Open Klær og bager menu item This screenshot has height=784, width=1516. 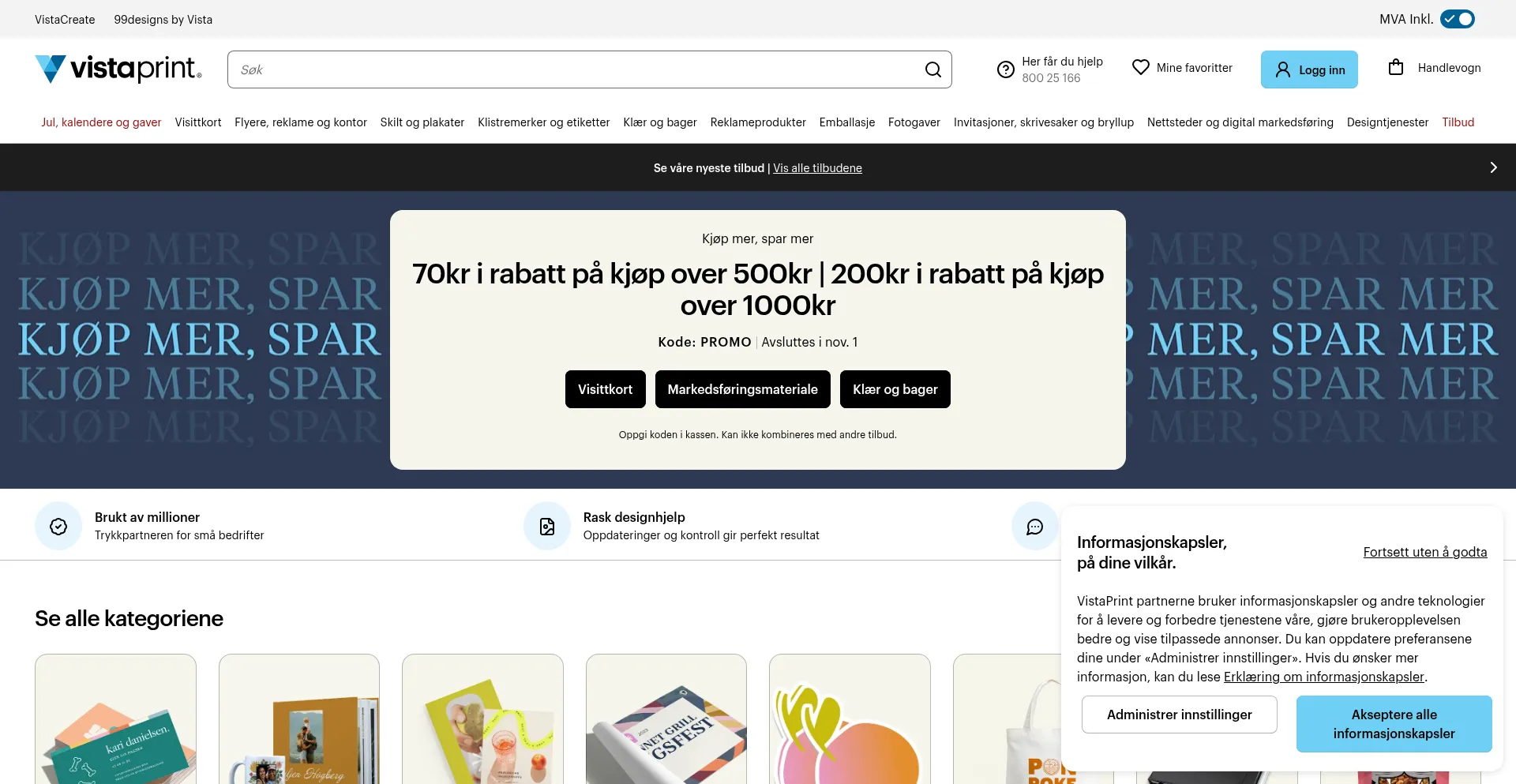tap(660, 122)
